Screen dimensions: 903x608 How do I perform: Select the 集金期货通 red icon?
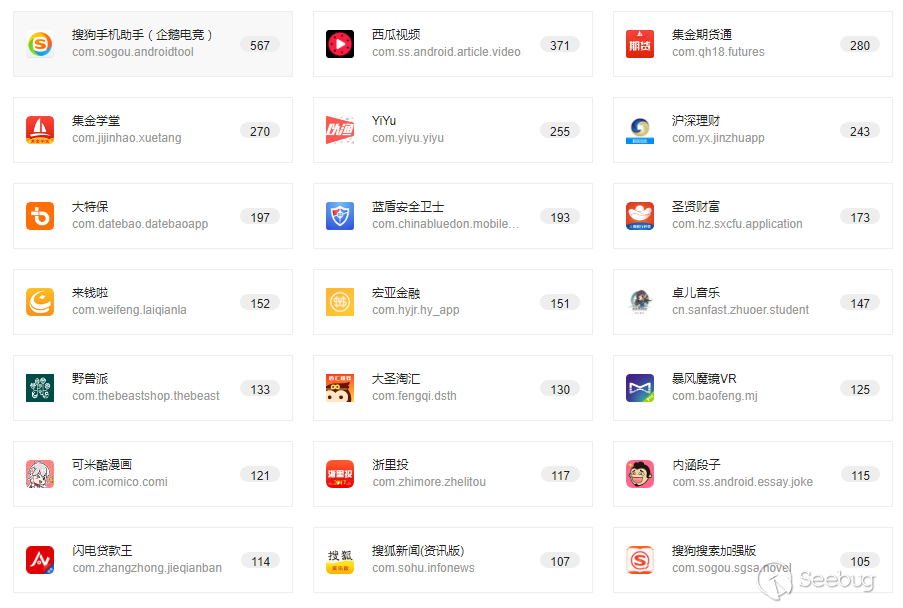point(640,44)
